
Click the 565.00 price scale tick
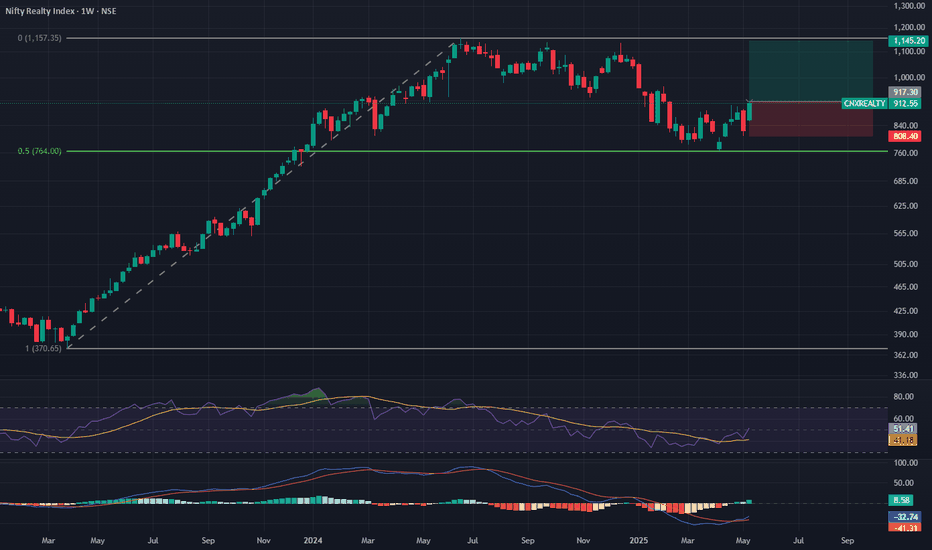coord(906,233)
